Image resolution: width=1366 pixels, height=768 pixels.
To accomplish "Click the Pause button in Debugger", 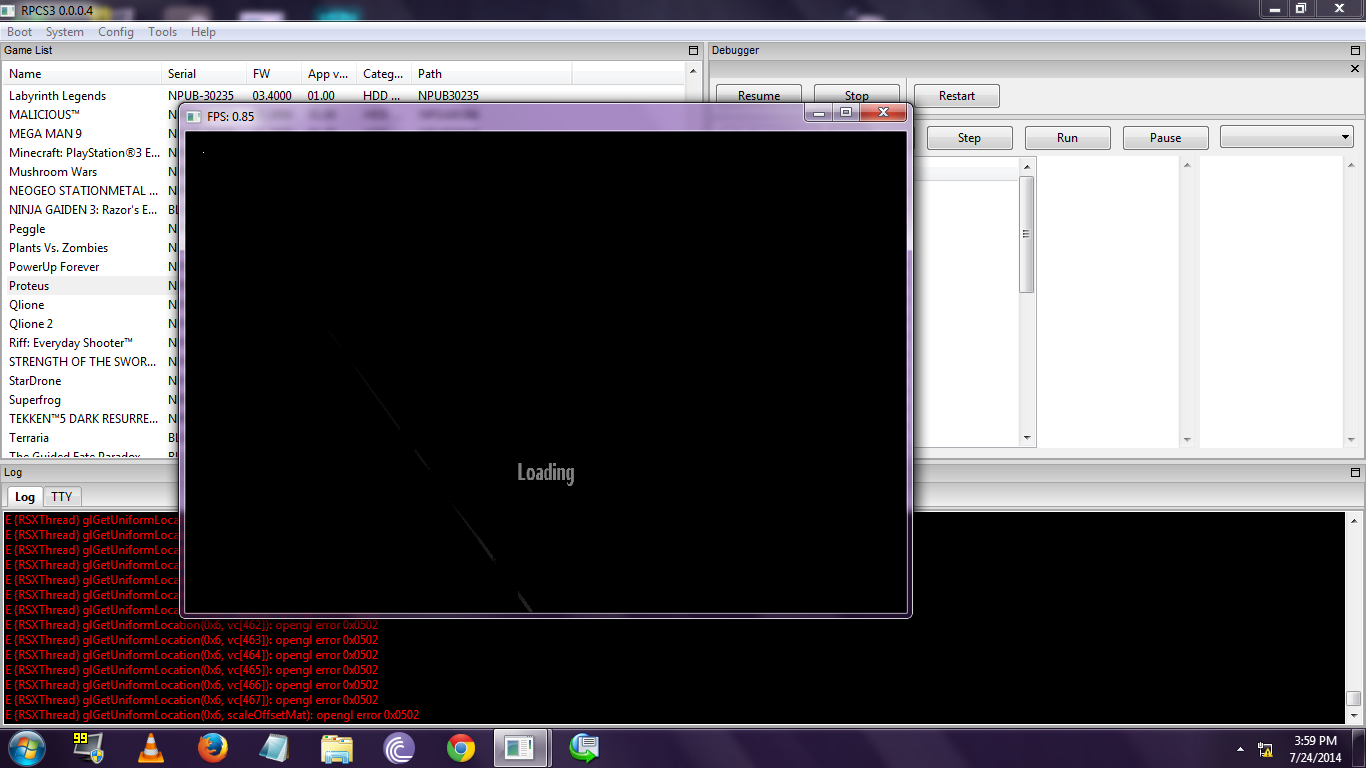I will click(1165, 137).
